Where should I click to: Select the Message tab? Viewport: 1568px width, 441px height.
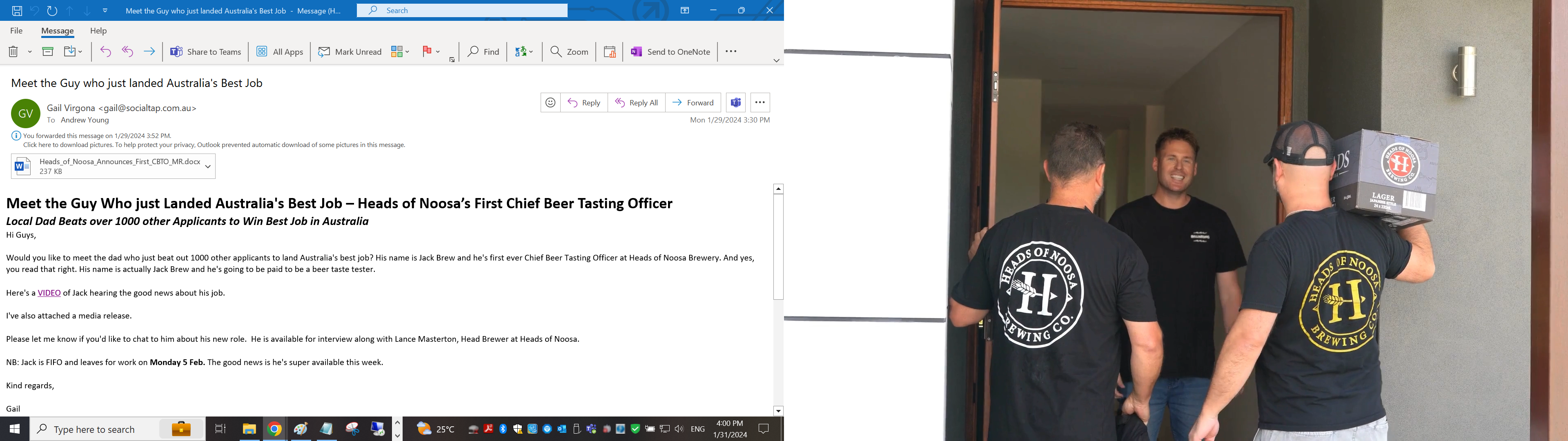tap(57, 31)
